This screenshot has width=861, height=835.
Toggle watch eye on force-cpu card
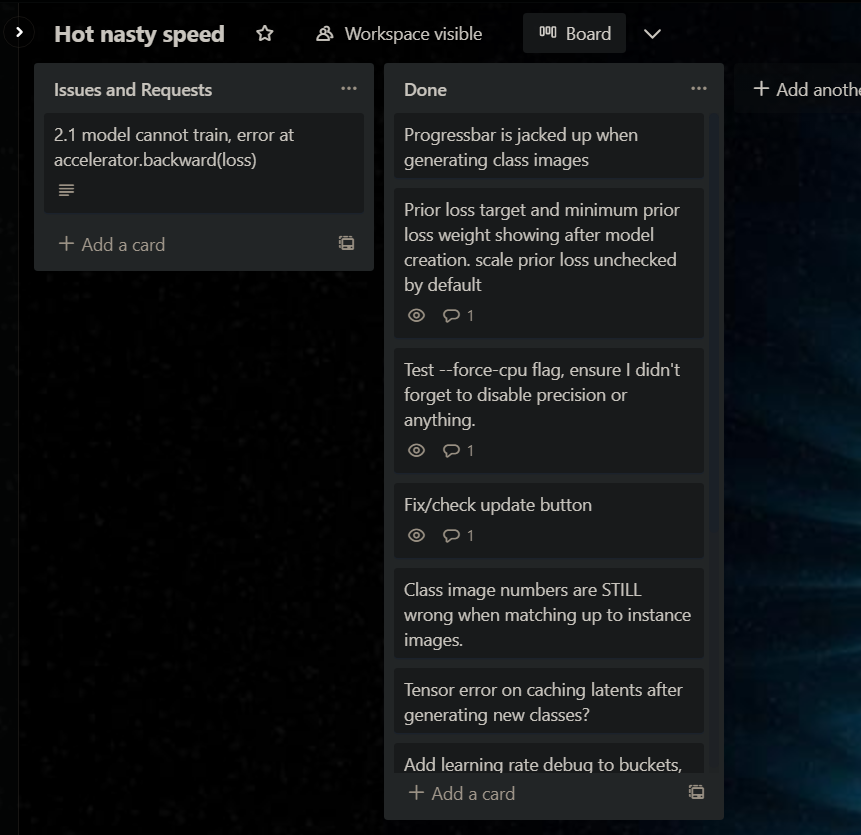pyautogui.click(x=417, y=450)
